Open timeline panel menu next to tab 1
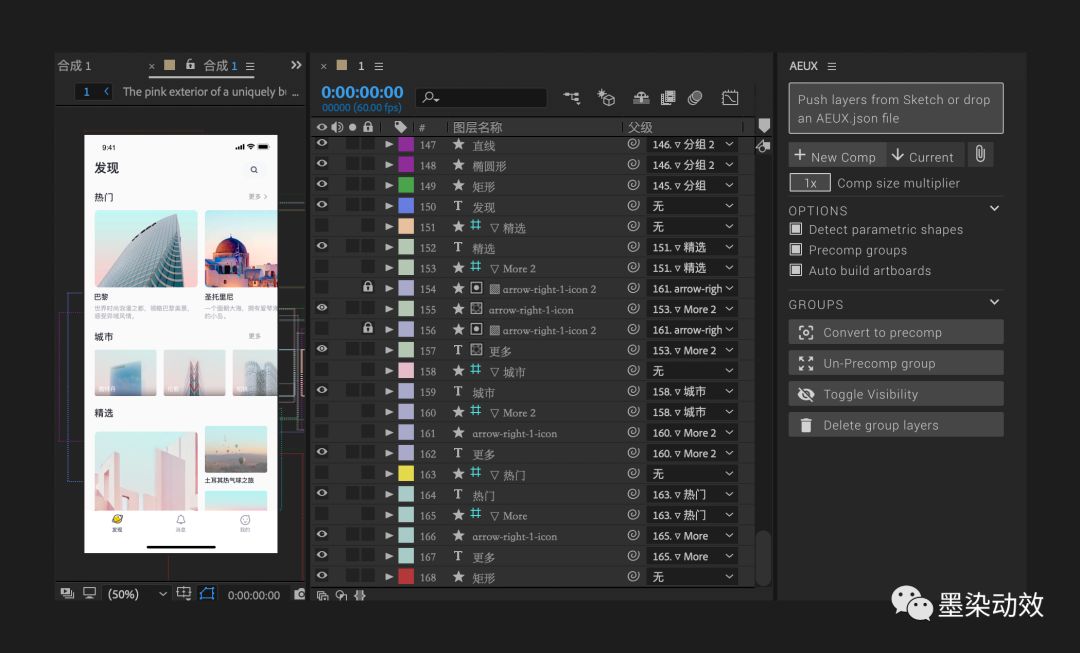The height and width of the screenshot is (653, 1080). (x=379, y=66)
